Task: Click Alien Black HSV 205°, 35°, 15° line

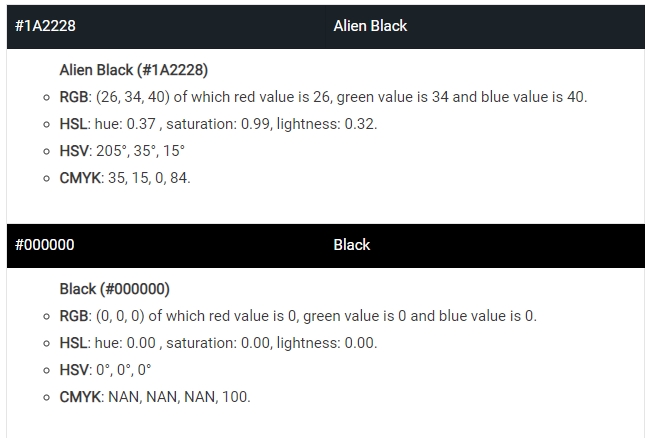Action: (x=122, y=151)
